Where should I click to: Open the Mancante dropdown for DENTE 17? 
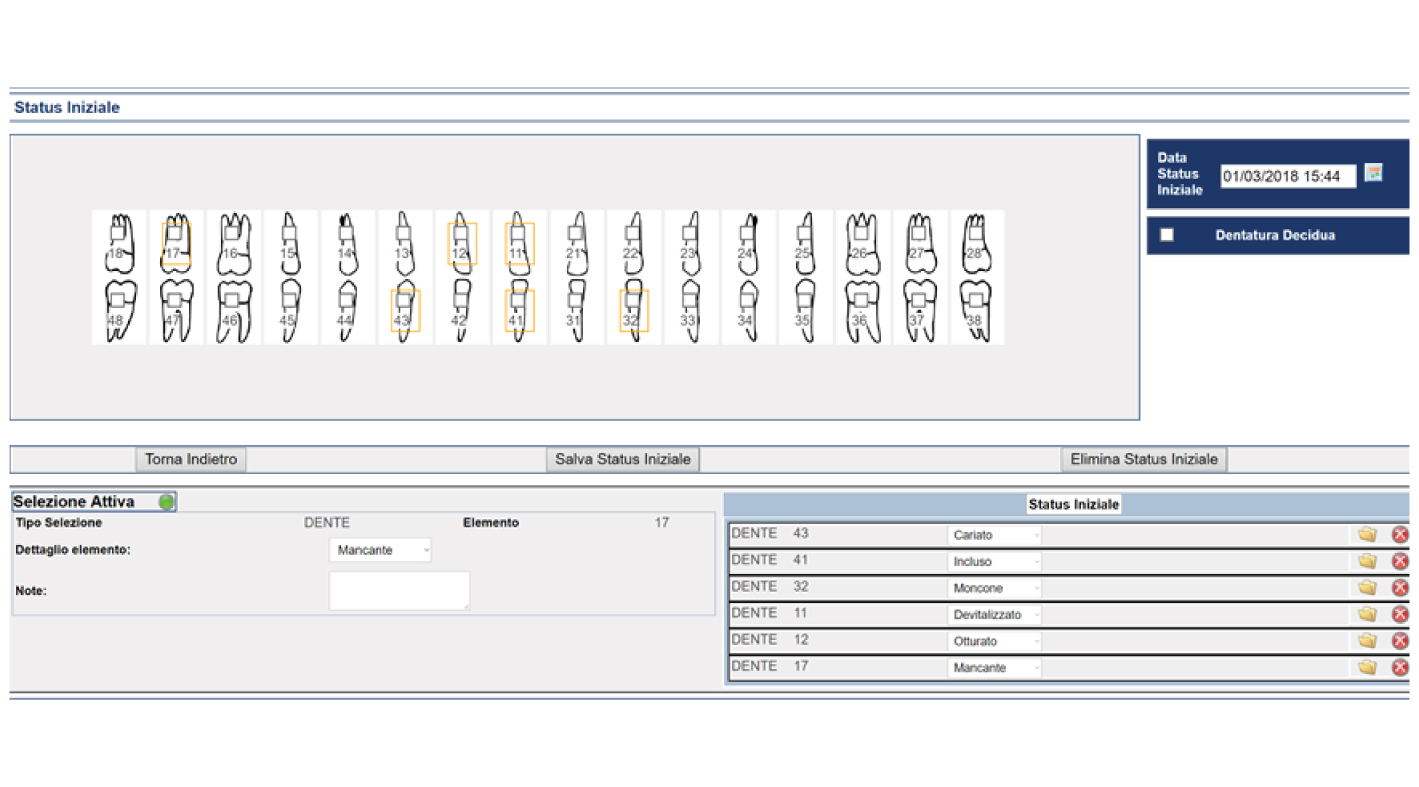pos(994,668)
